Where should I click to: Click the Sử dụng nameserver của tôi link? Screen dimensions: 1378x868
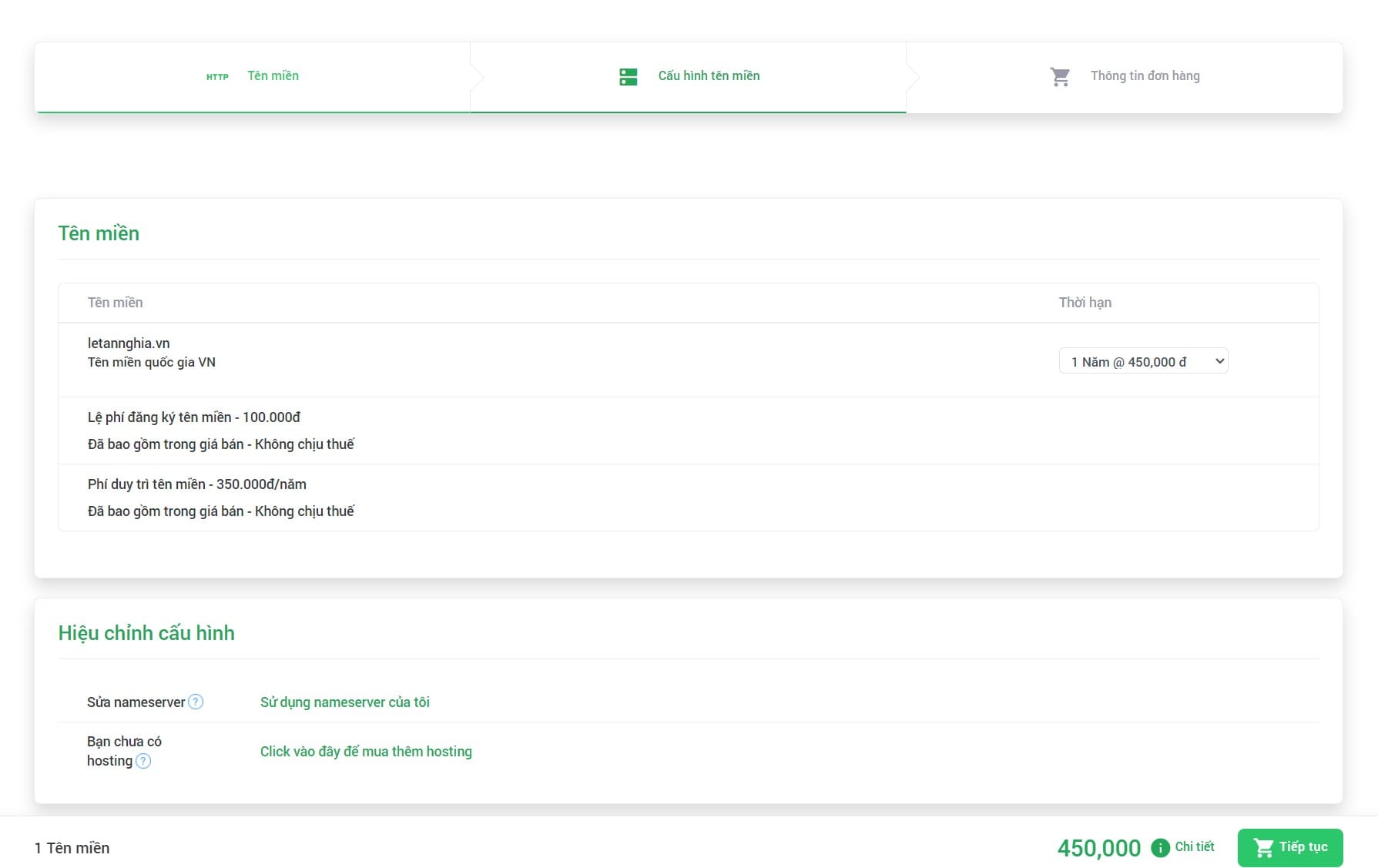[344, 702]
